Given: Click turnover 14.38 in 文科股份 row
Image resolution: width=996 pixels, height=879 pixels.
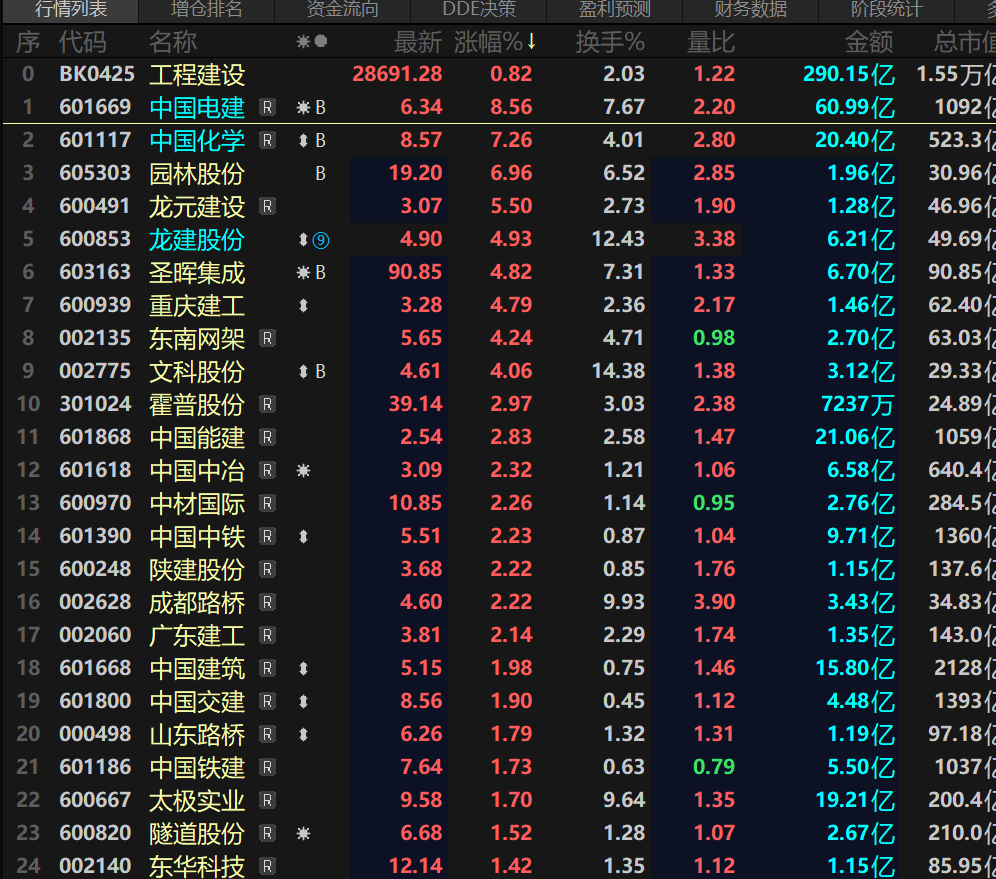Looking at the screenshot, I should pos(618,371).
